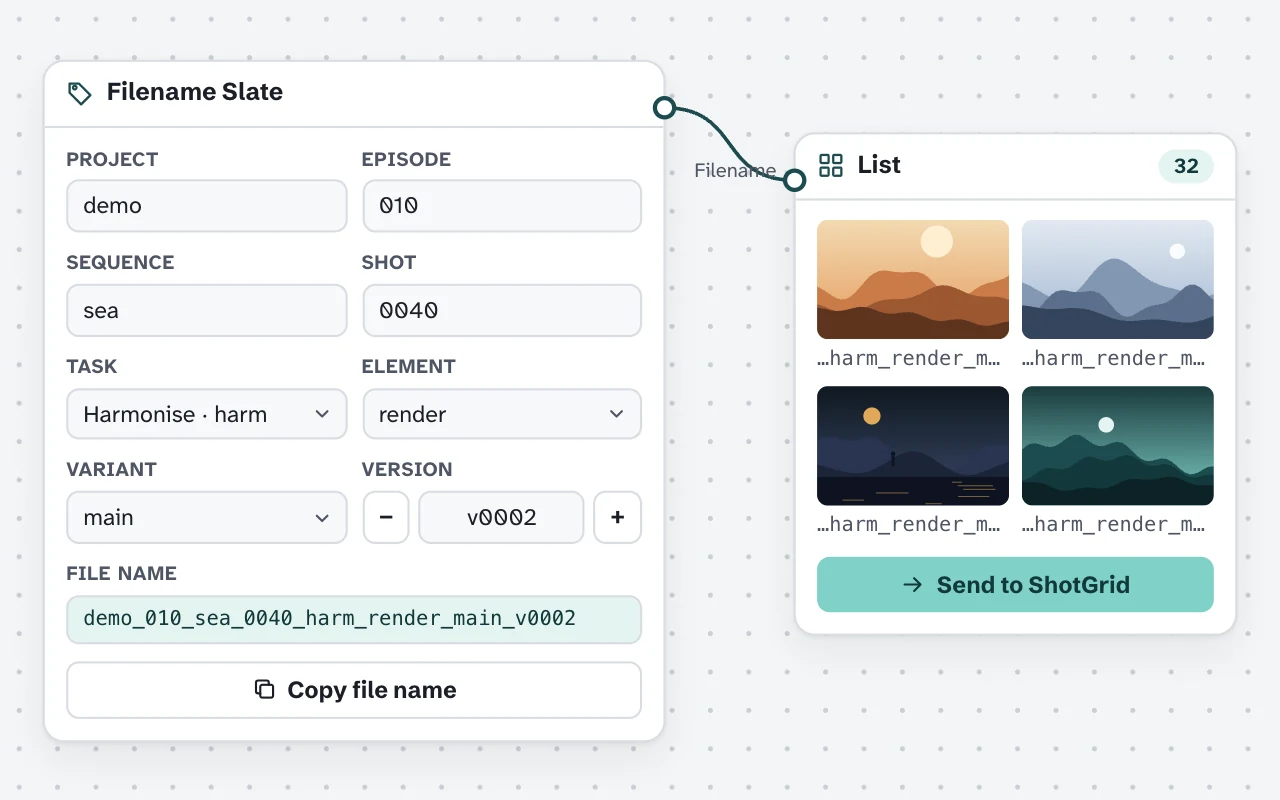The width and height of the screenshot is (1280, 800).
Task: Click the Filename Slate output port
Action: (x=664, y=108)
